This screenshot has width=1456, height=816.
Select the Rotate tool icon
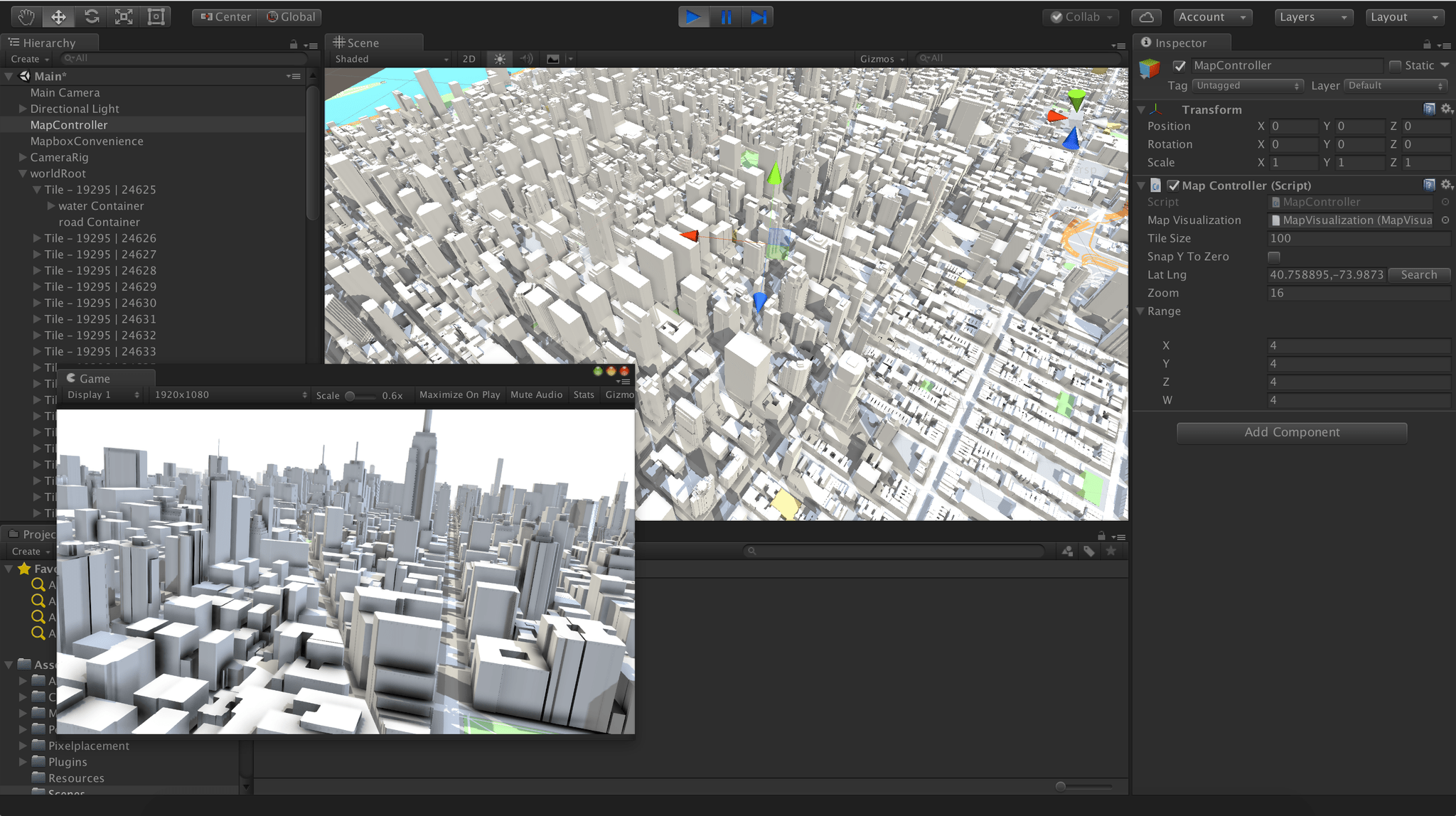[92, 16]
